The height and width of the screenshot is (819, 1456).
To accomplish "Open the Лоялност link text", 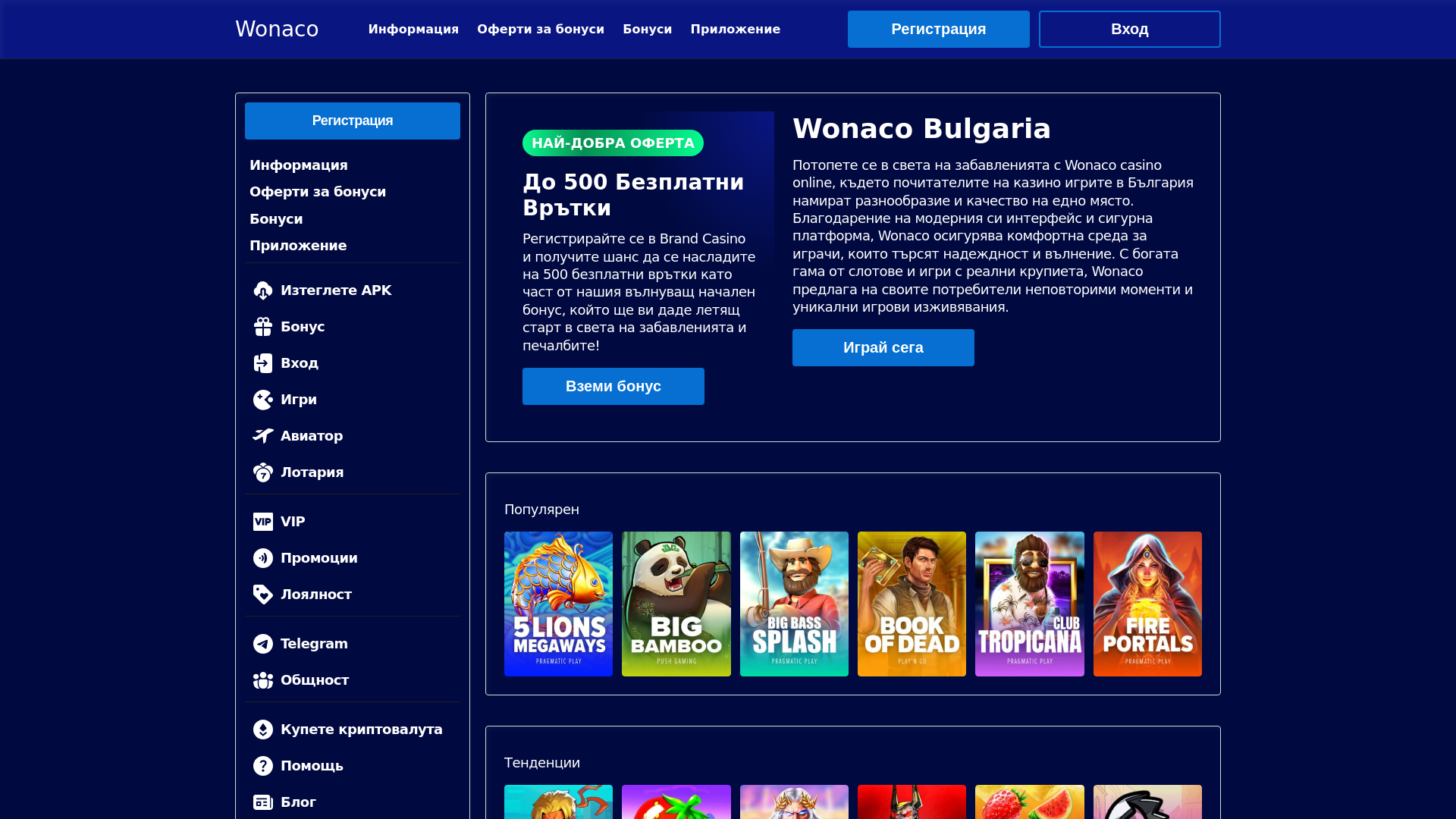I will click(316, 595).
